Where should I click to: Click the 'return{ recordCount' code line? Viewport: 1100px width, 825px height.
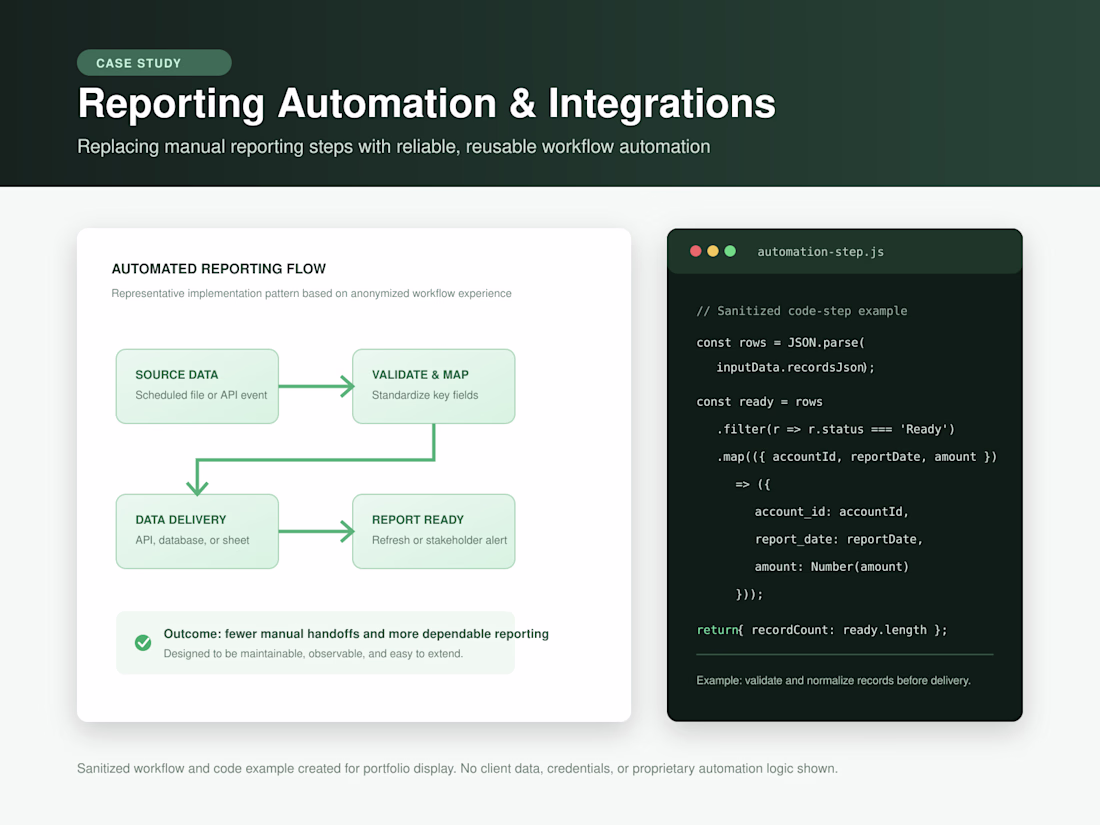coord(821,630)
